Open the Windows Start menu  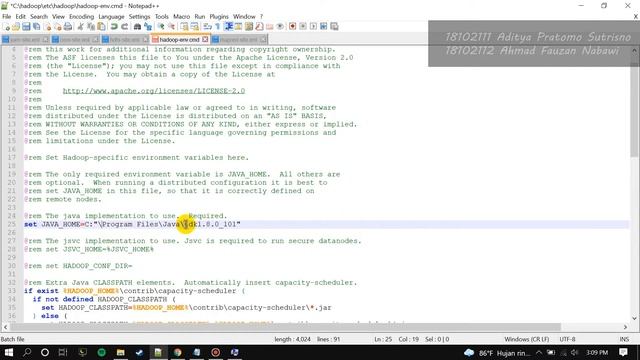[x=9, y=352]
